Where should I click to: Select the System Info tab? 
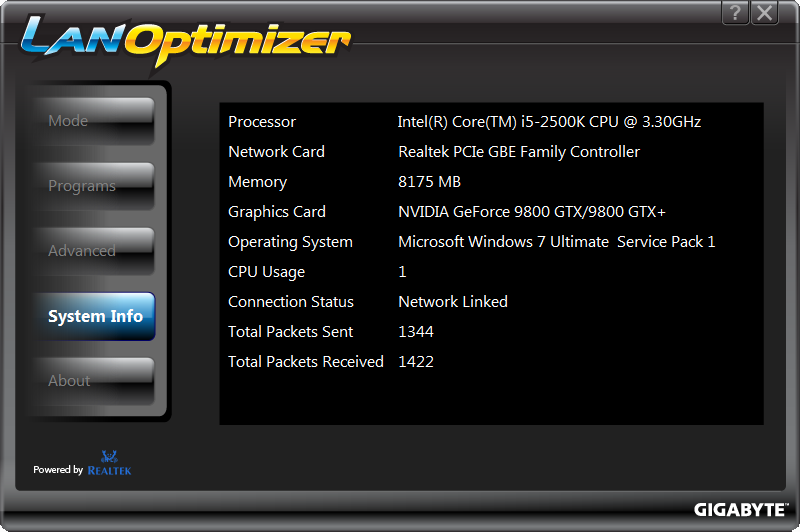click(x=95, y=316)
